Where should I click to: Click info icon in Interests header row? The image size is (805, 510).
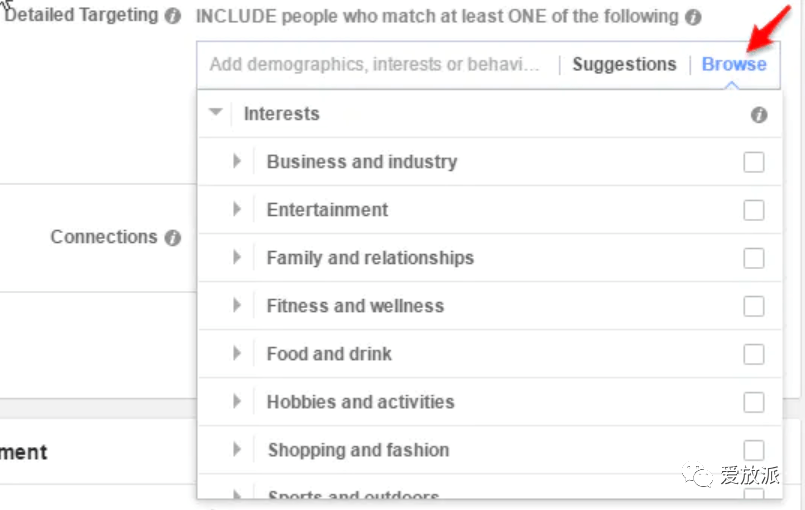[759, 115]
